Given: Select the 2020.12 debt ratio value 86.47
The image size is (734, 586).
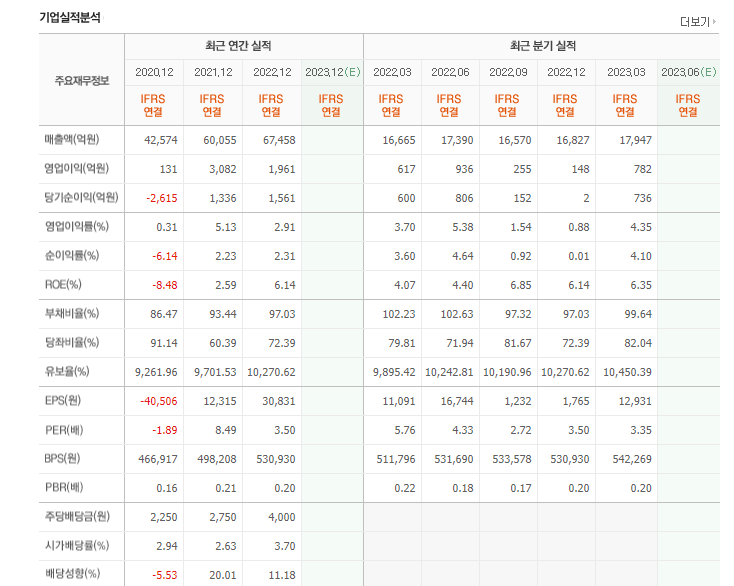Looking at the screenshot, I should point(164,315).
